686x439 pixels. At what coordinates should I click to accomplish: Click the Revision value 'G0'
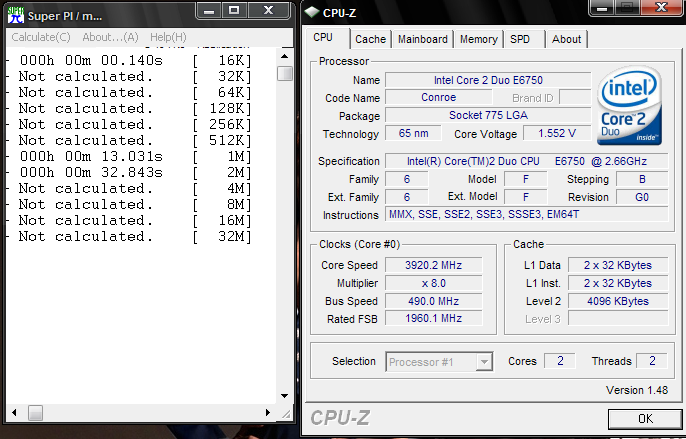click(x=642, y=197)
